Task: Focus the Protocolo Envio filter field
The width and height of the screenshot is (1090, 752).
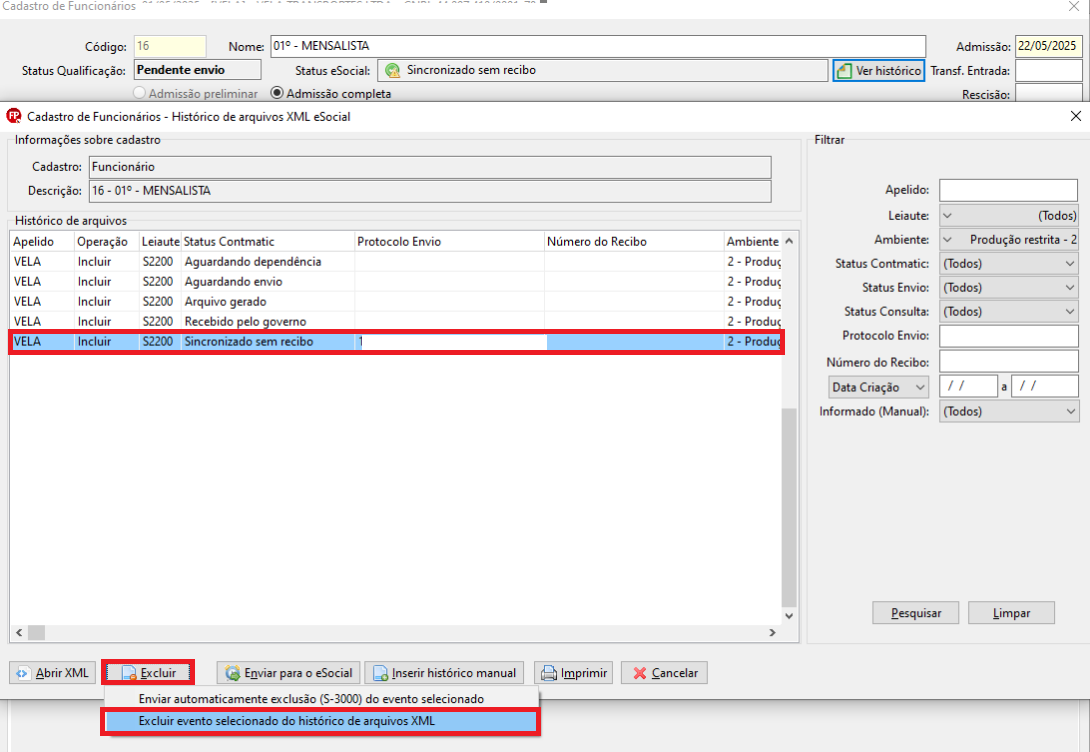Action: pos(1009,336)
